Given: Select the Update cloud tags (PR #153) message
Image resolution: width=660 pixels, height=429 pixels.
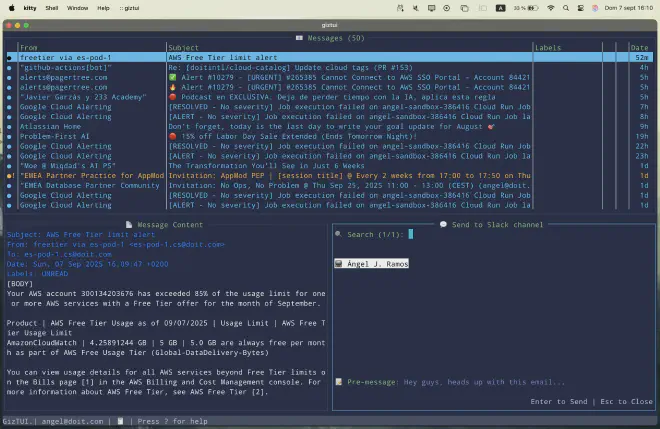Looking at the screenshot, I should point(330,67).
